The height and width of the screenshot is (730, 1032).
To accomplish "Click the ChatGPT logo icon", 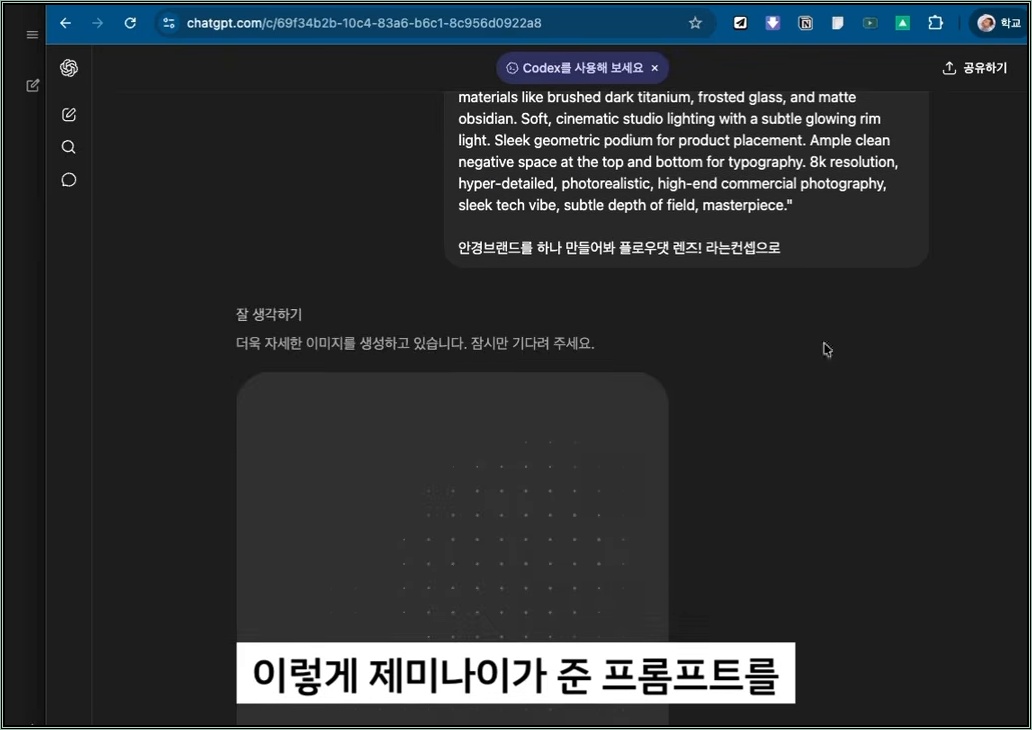I will pyautogui.click(x=69, y=68).
